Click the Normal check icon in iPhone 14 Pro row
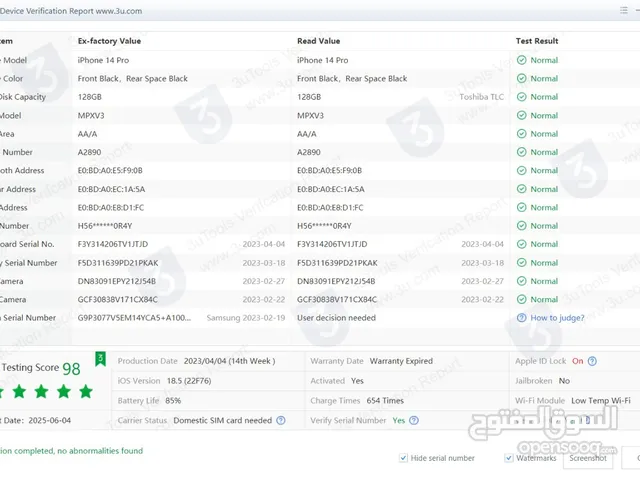The image size is (640, 480). pyautogui.click(x=521, y=60)
